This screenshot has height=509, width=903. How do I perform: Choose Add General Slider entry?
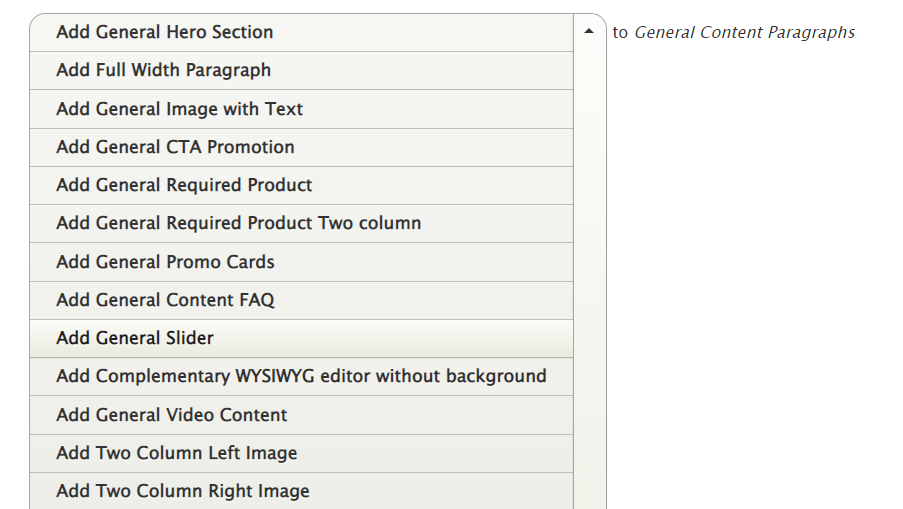pos(135,338)
